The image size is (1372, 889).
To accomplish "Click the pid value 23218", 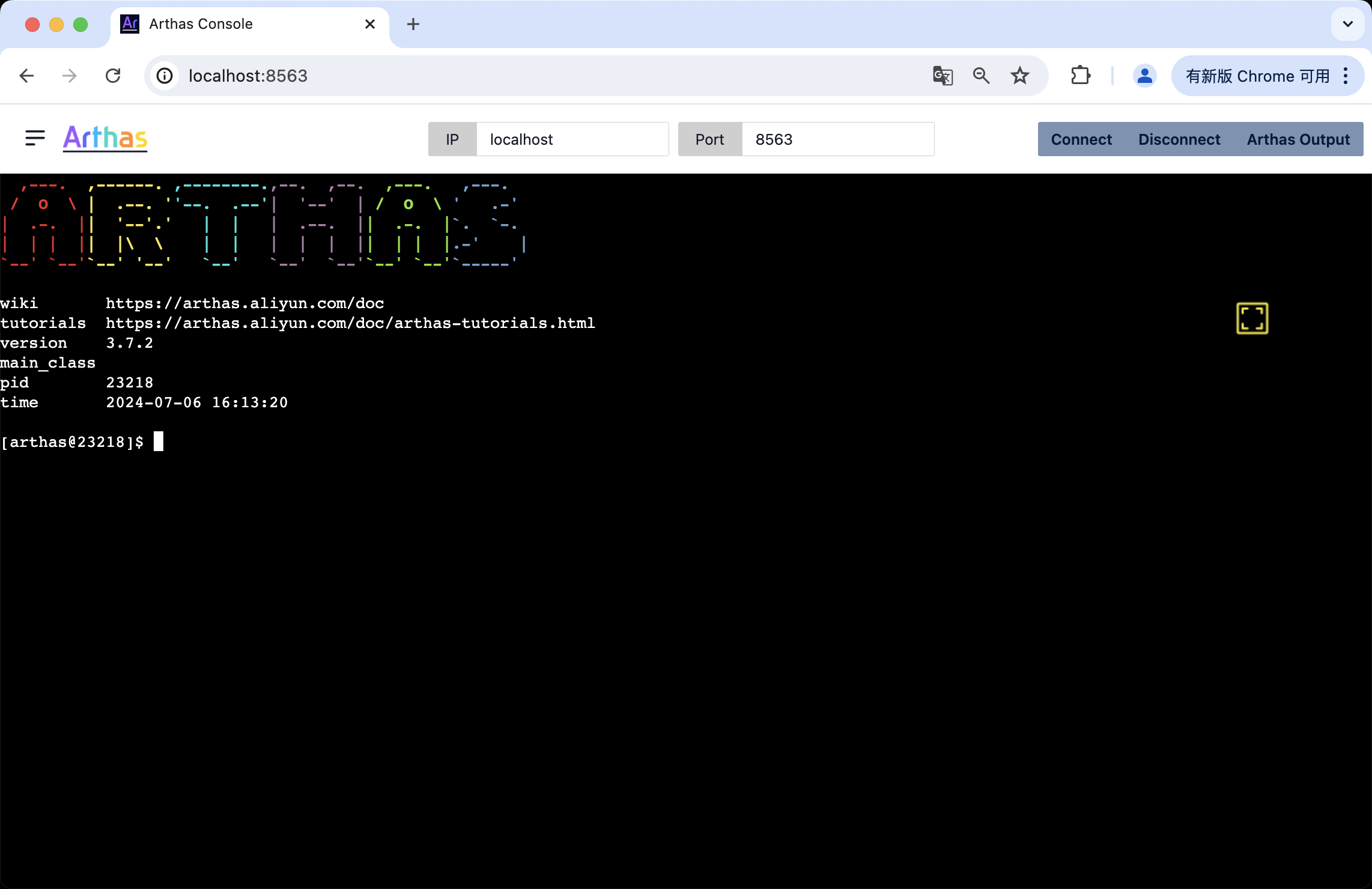I will pos(130,383).
